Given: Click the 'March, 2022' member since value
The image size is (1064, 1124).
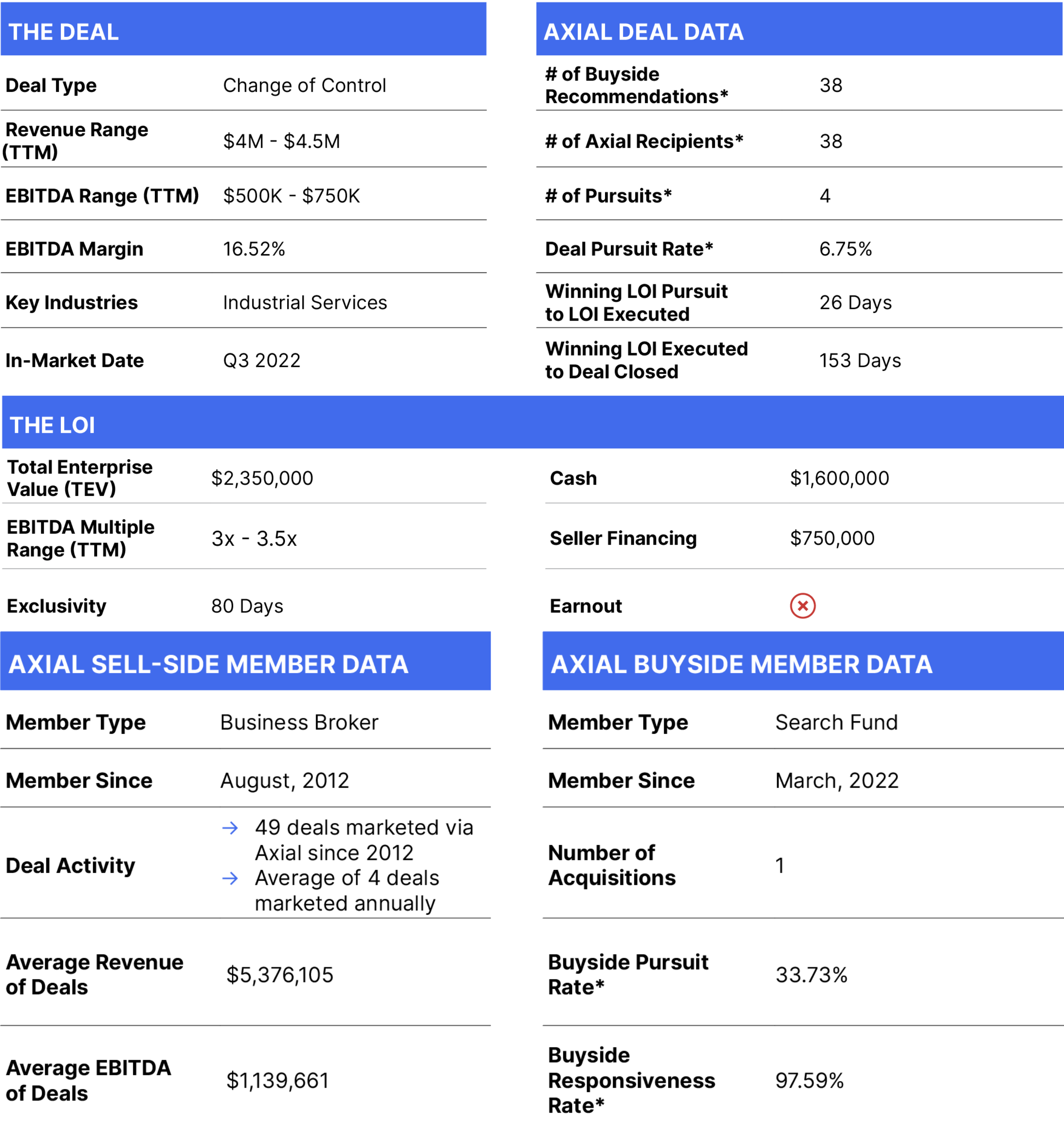Looking at the screenshot, I should (837, 781).
